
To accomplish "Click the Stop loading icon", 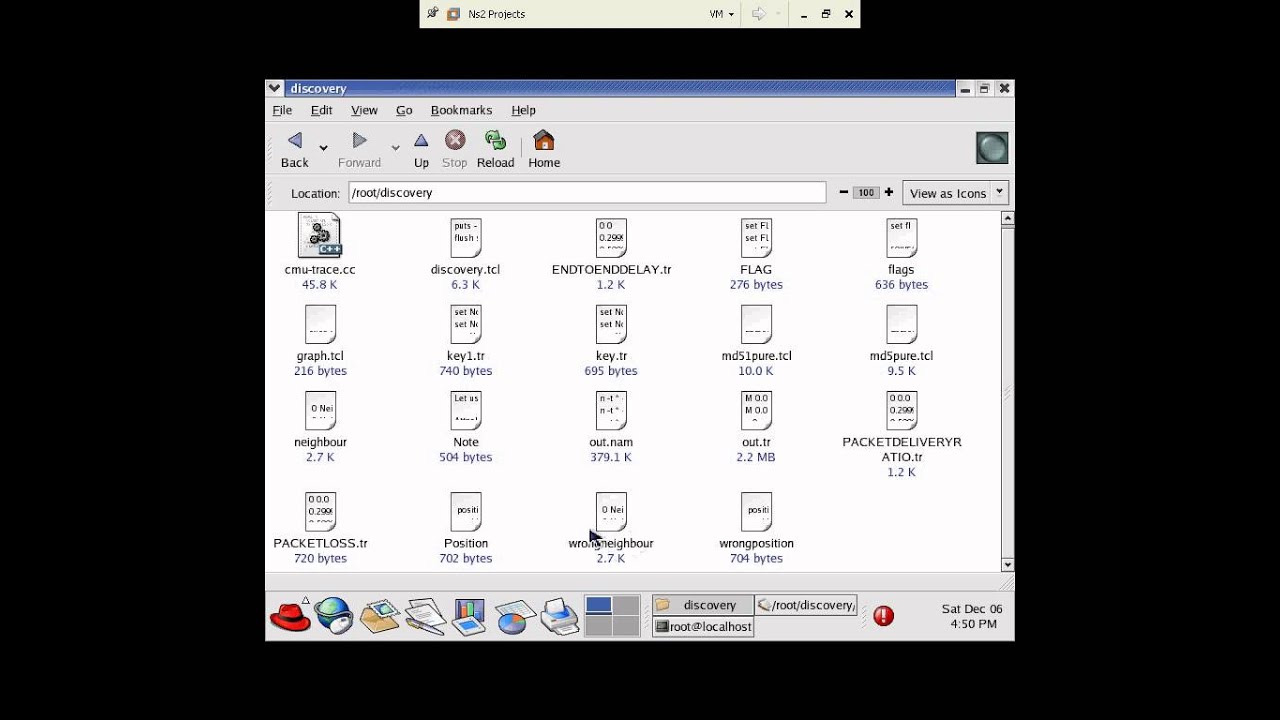I will tap(455, 141).
